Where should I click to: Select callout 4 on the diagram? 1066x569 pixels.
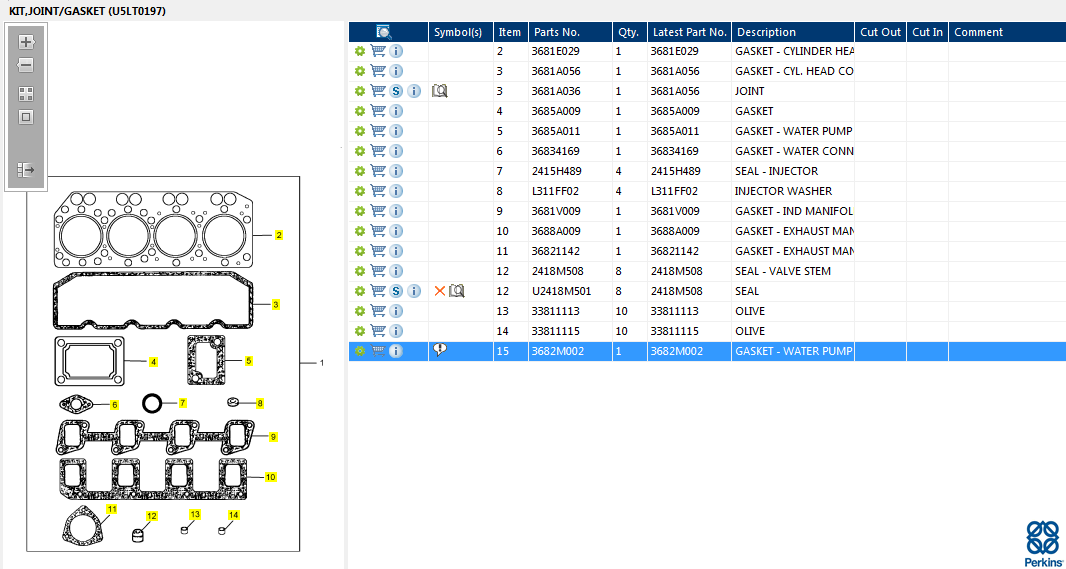[154, 362]
